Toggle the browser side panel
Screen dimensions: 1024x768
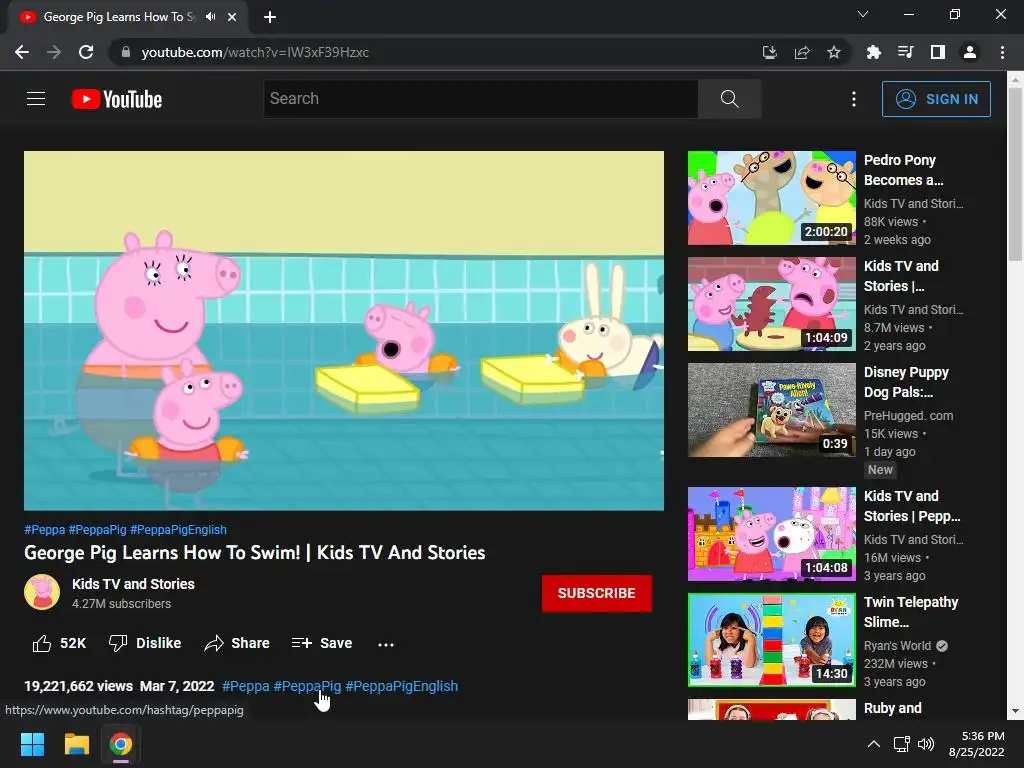(x=937, y=52)
